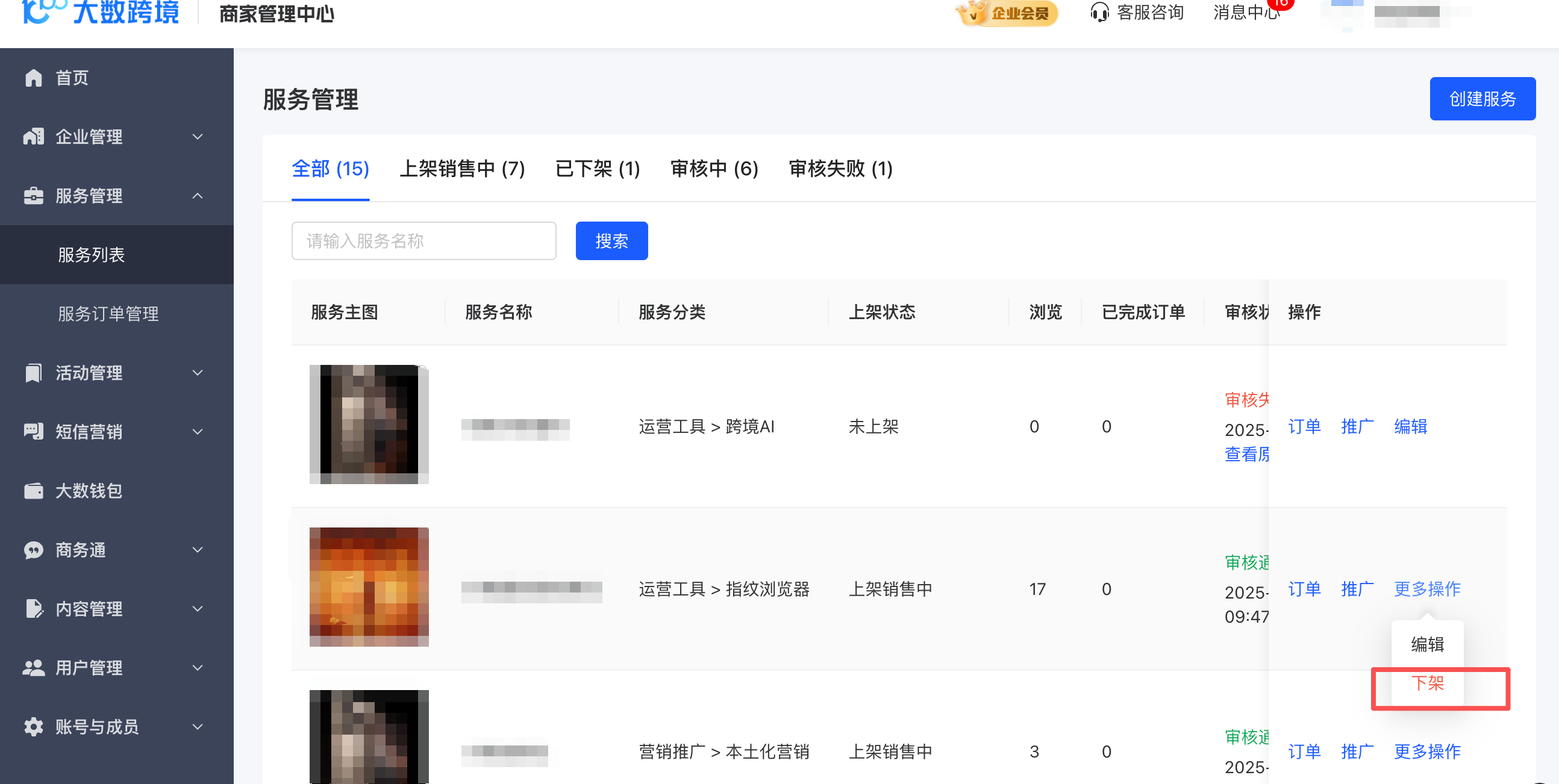Viewport: 1559px width, 784px height.
Task: Expand the 用户管理 chevron
Action: tap(198, 668)
